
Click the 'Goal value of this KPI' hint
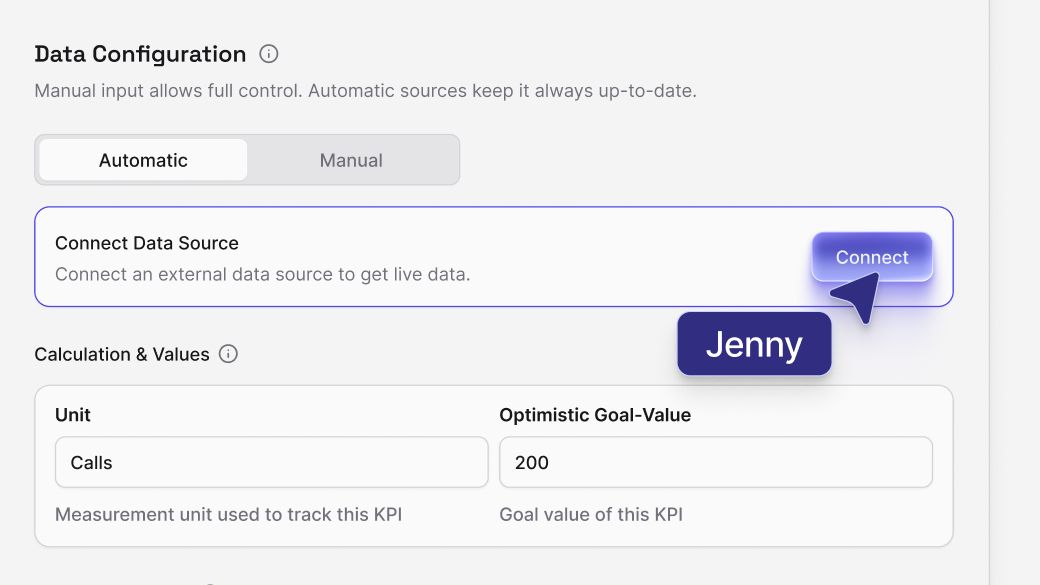click(591, 515)
